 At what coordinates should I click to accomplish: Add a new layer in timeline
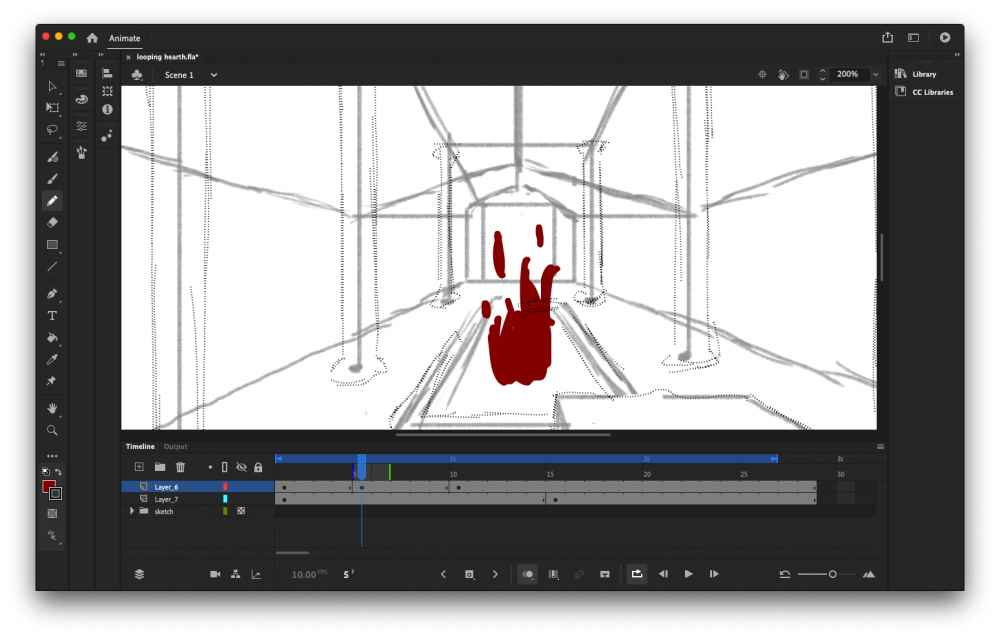click(139, 467)
